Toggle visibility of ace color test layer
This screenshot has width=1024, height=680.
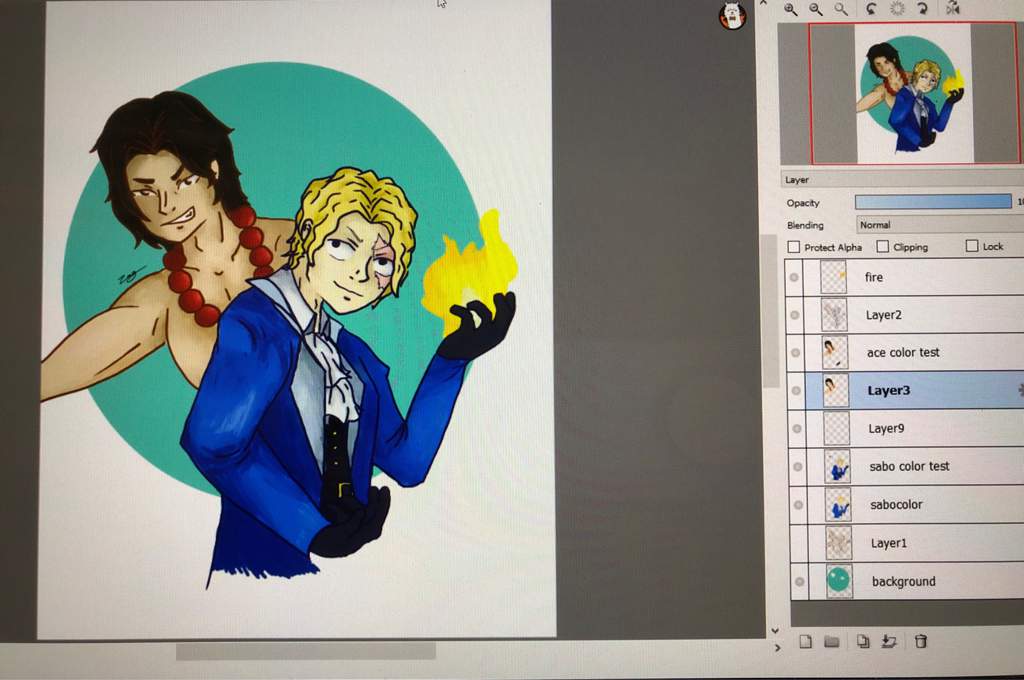coord(795,353)
